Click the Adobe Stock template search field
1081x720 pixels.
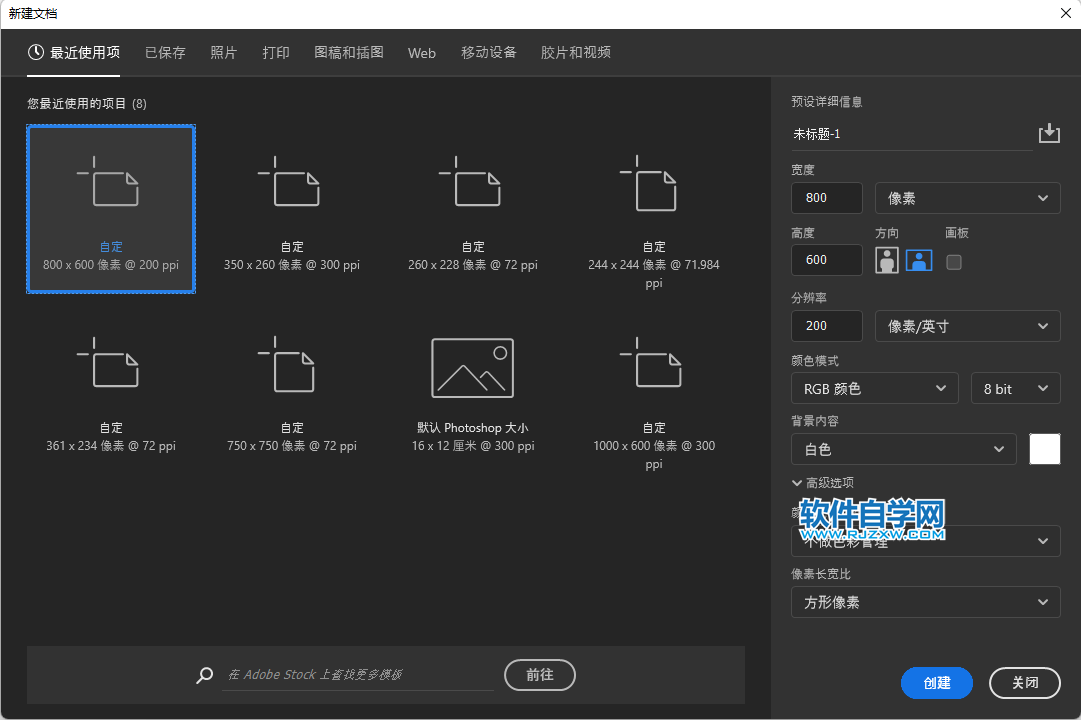pos(357,675)
